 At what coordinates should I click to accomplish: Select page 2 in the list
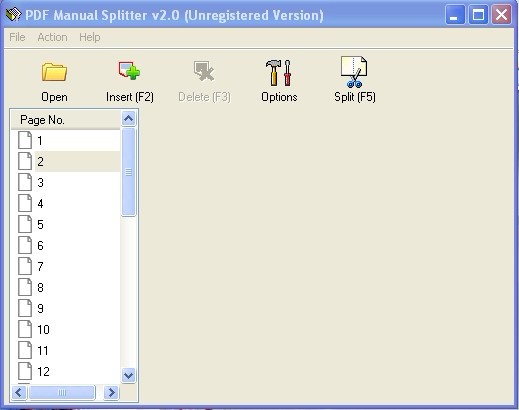68,161
